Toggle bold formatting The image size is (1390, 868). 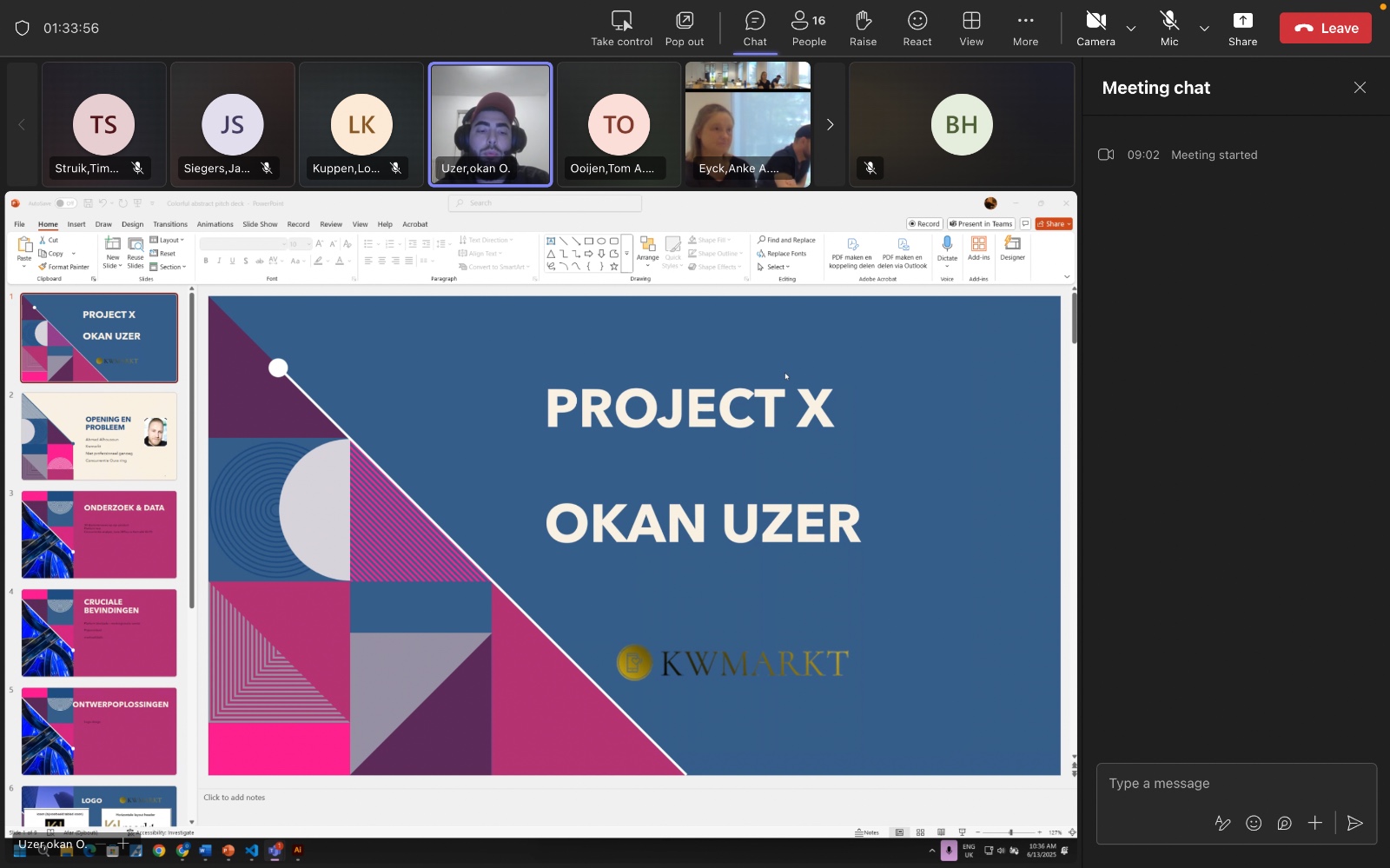click(x=205, y=260)
